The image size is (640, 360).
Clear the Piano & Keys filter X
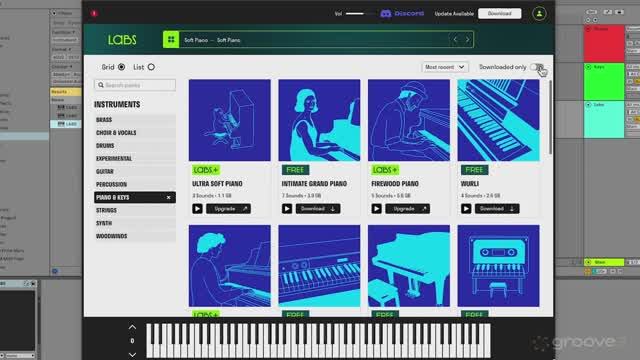(x=169, y=198)
